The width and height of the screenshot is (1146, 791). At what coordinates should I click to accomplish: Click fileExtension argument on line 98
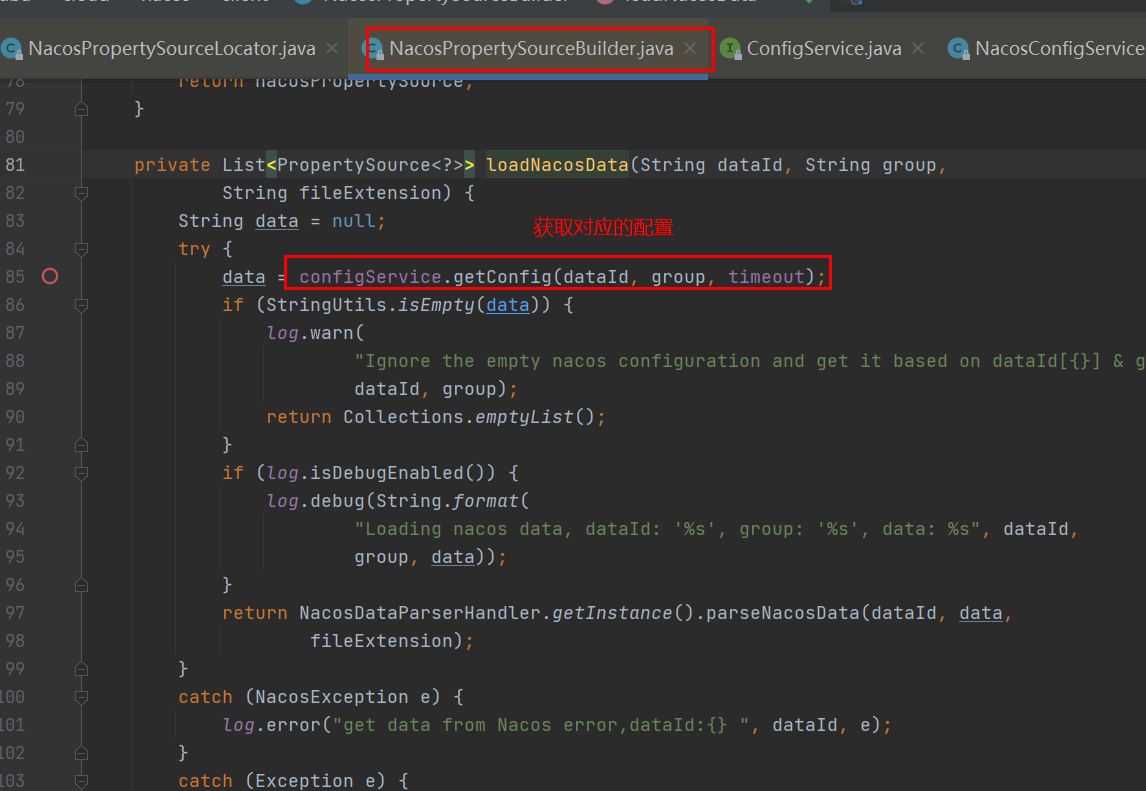tap(382, 641)
